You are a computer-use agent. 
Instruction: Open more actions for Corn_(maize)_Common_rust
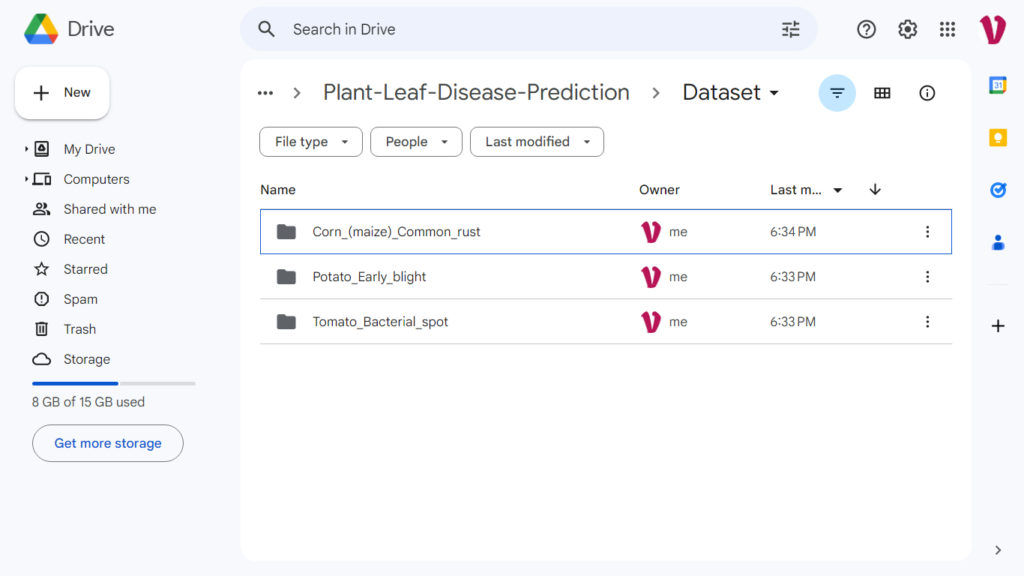(x=927, y=232)
